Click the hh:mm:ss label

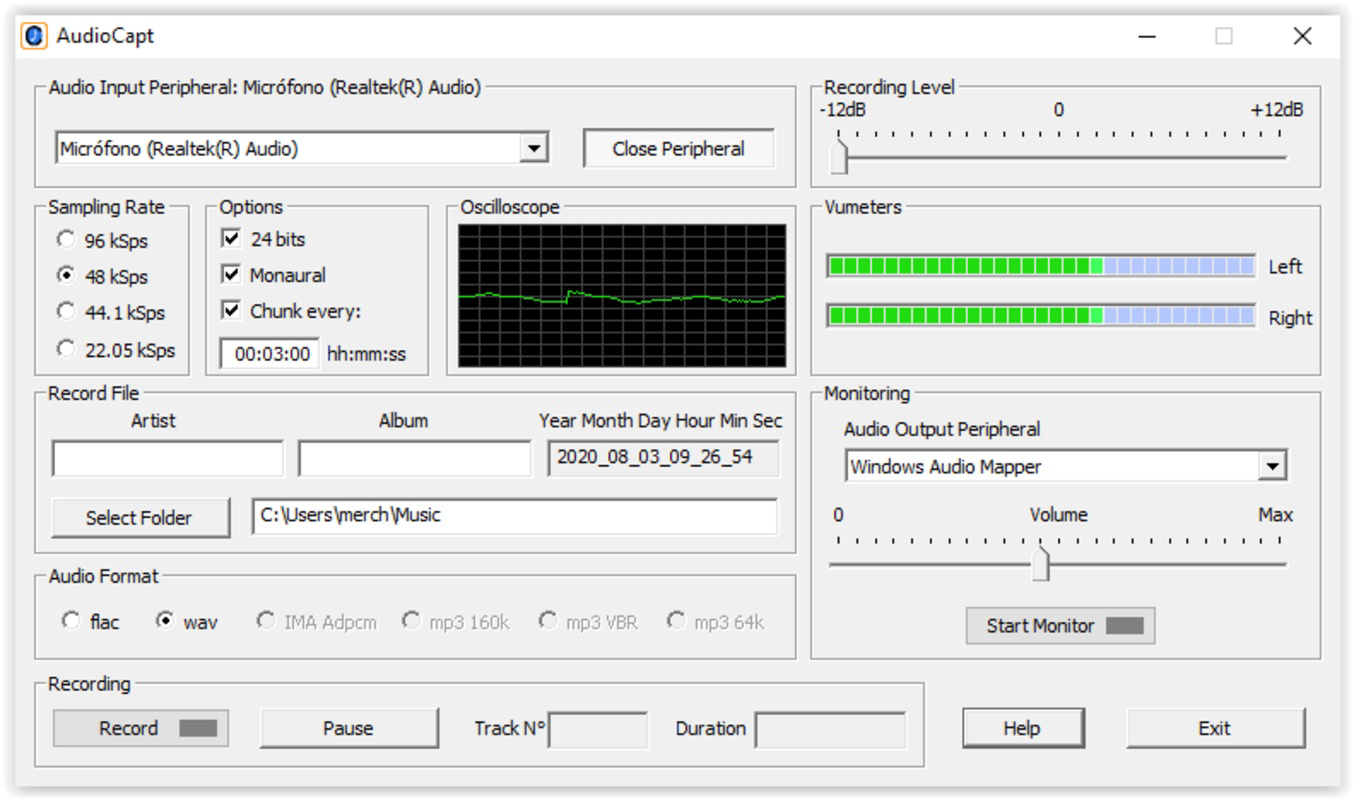click(x=367, y=354)
